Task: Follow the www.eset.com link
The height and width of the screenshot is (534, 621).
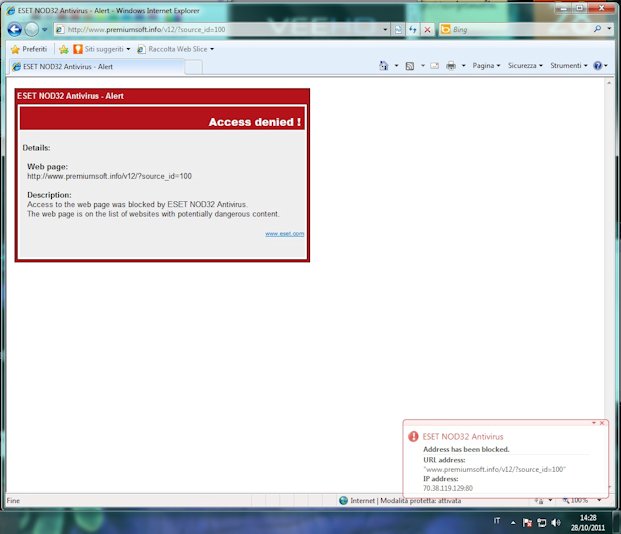Action: point(284,234)
